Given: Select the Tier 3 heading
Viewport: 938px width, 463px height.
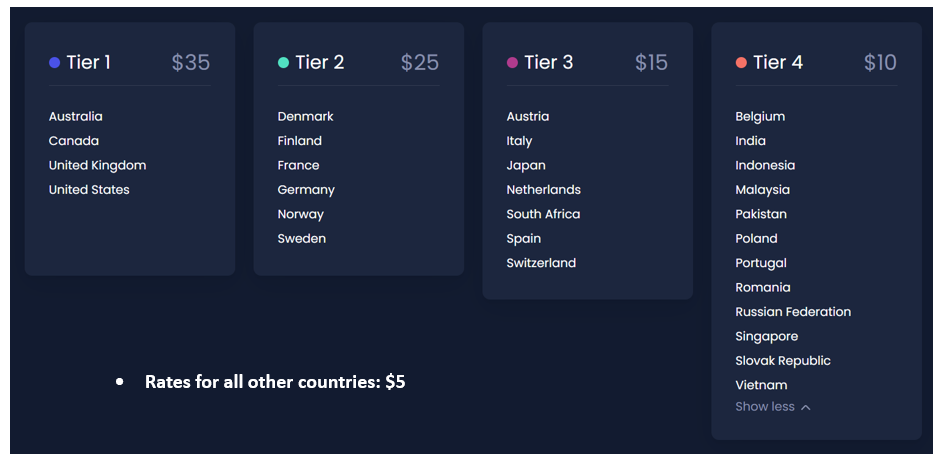Looking at the screenshot, I should [548, 63].
